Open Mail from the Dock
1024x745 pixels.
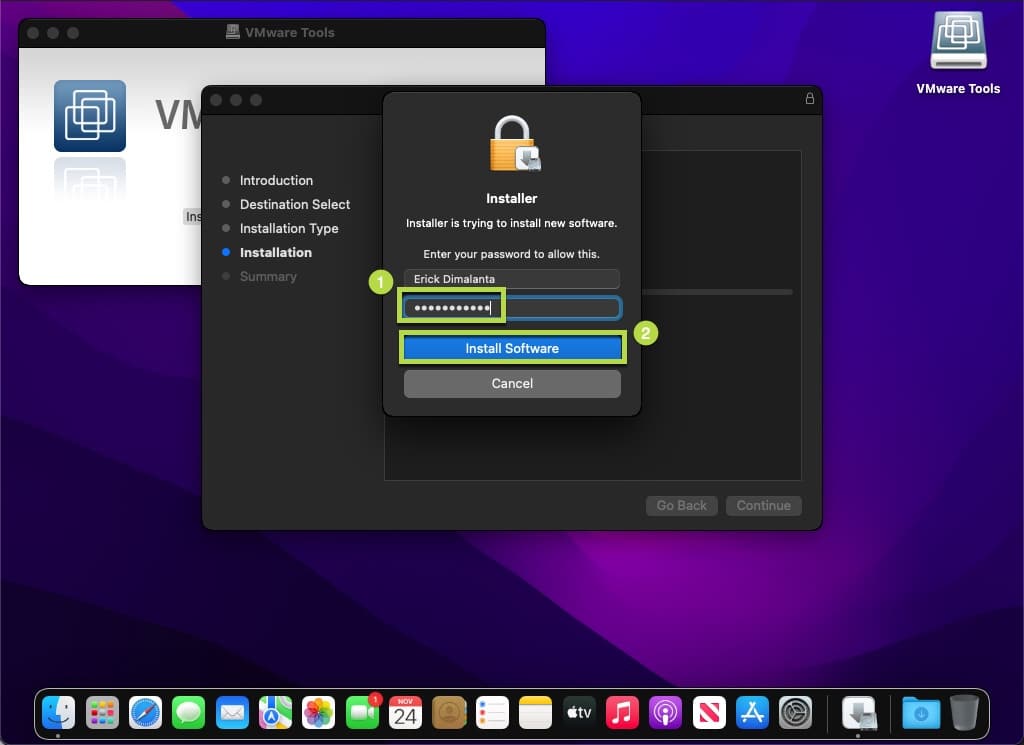232,712
